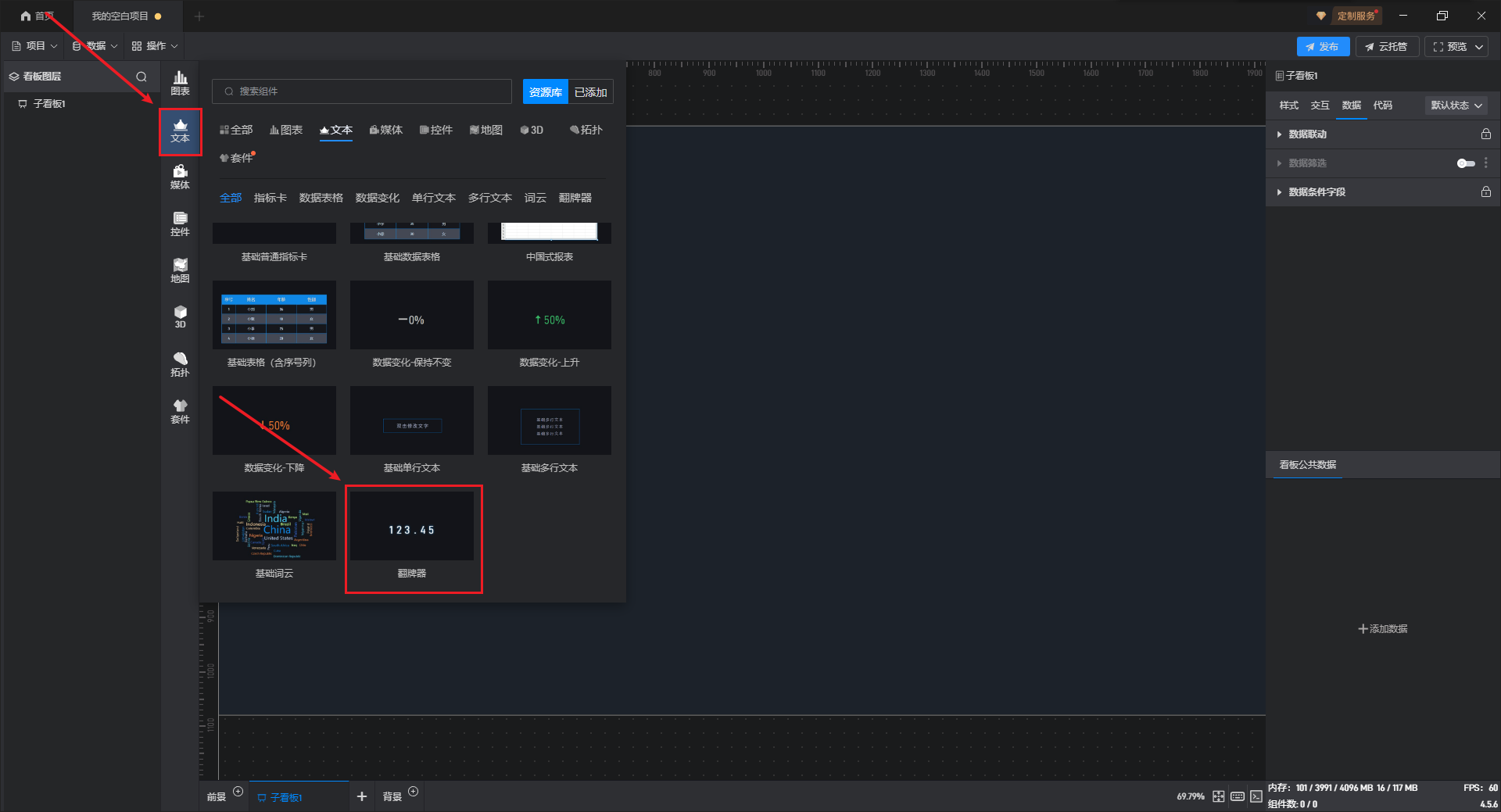This screenshot has width=1501, height=812.
Task: Select the 媒体 media icon in sidebar
Action: 180,177
